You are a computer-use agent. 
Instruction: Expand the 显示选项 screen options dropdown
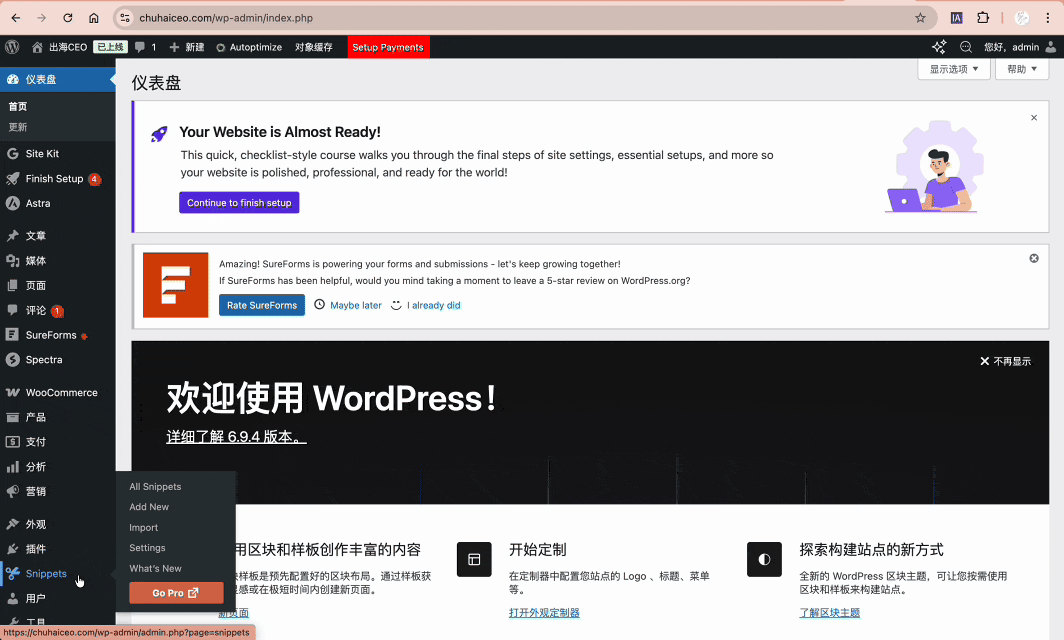(x=953, y=69)
